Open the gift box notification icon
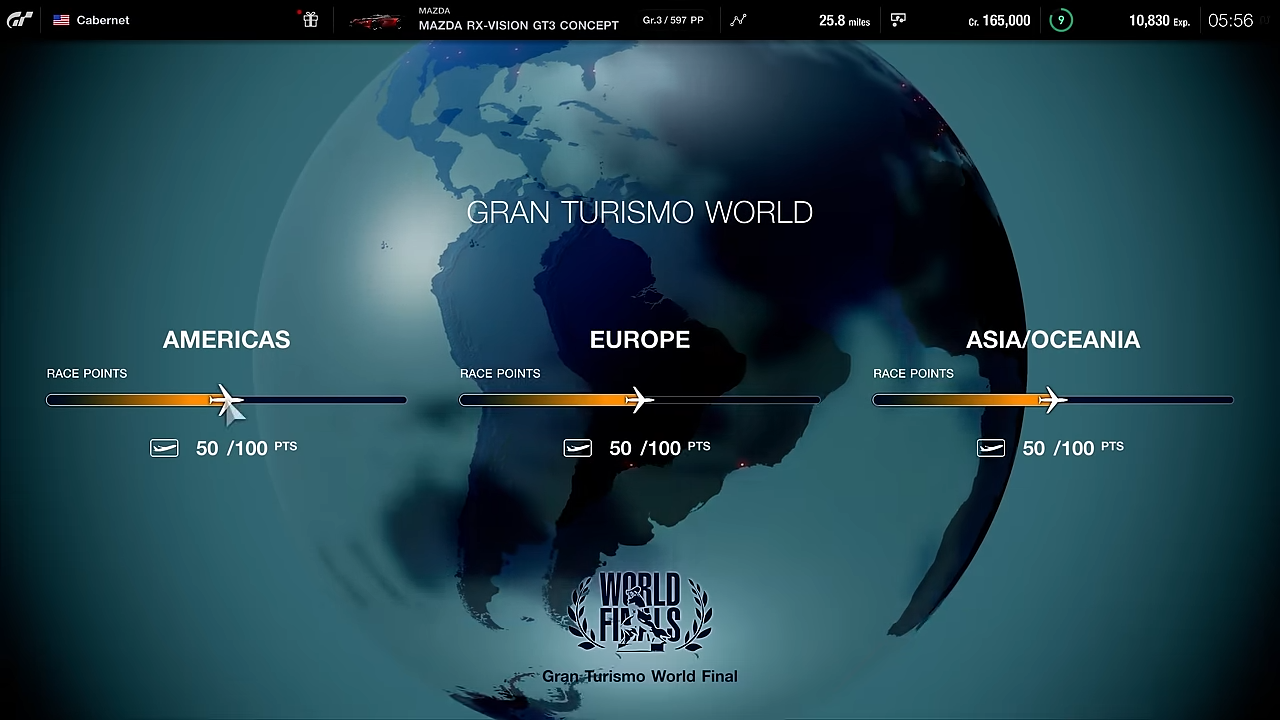 coord(311,20)
